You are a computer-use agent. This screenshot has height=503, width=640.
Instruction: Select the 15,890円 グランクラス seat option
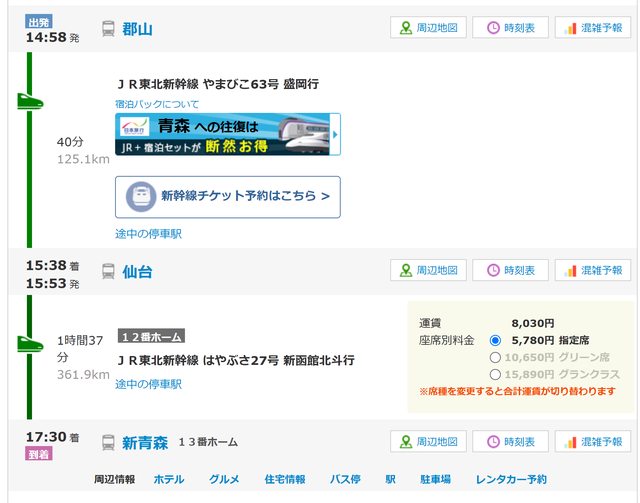click(495, 374)
